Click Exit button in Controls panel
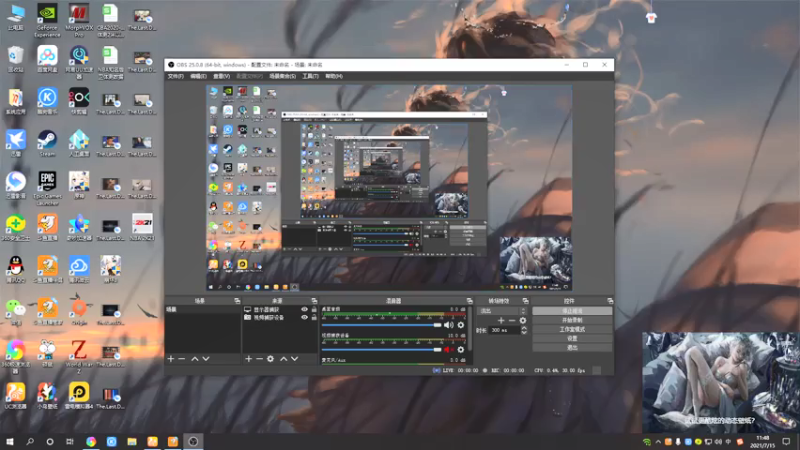Image resolution: width=800 pixels, height=450 pixels. 572,347
